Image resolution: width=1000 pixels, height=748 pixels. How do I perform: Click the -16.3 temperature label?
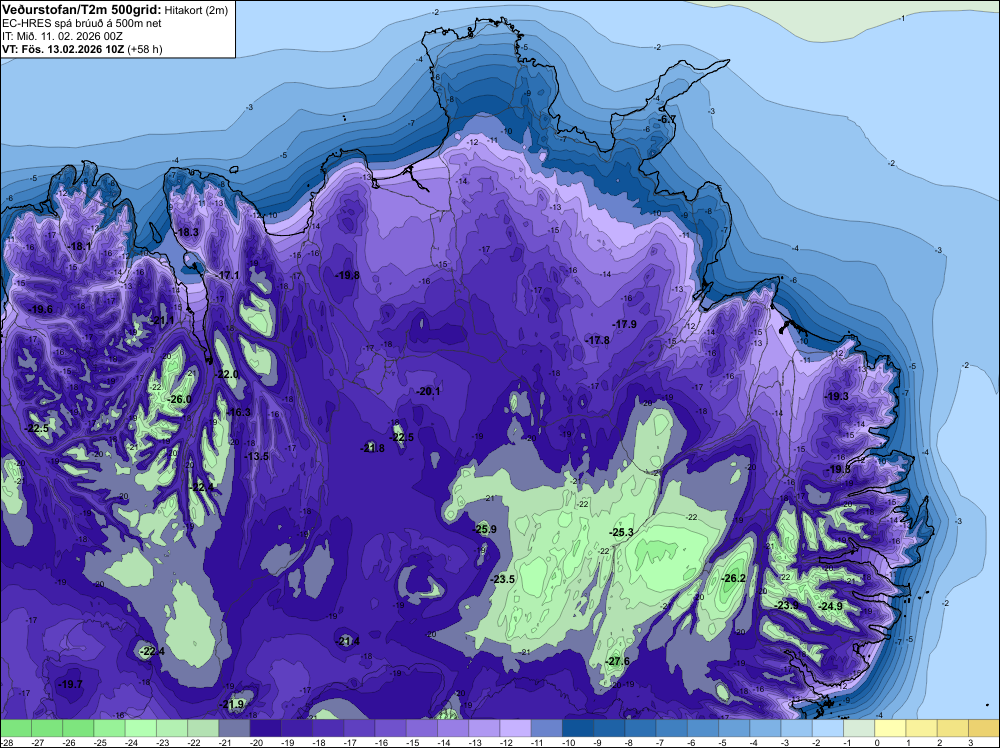coord(239,412)
